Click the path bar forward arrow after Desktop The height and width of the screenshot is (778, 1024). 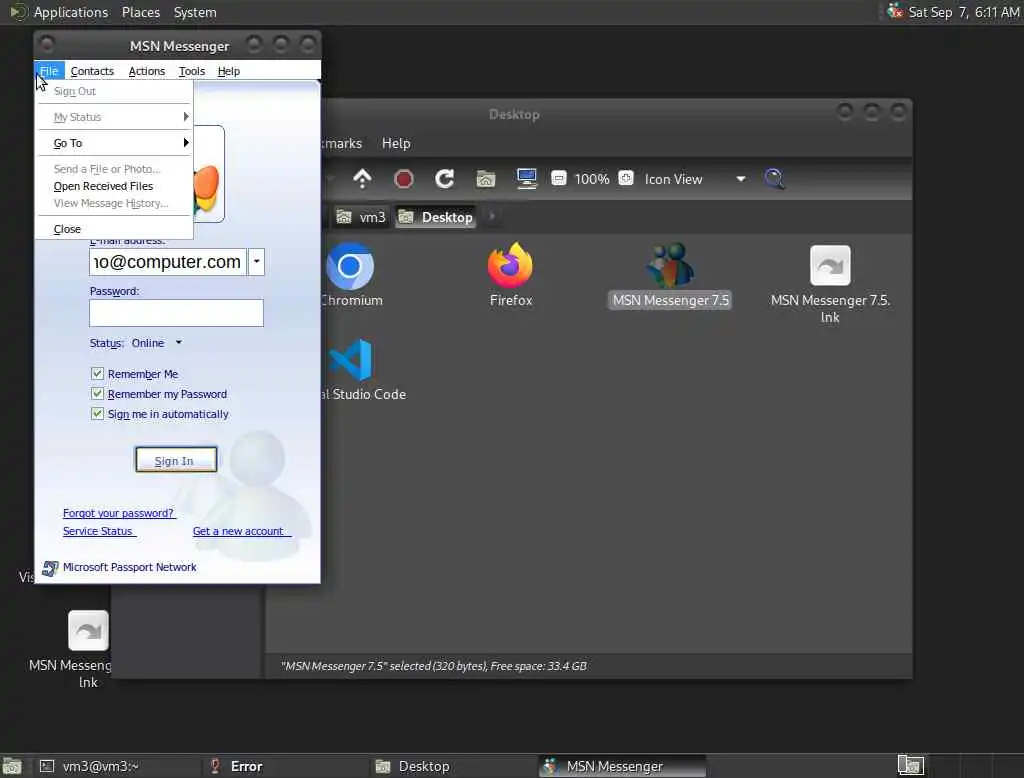click(492, 216)
